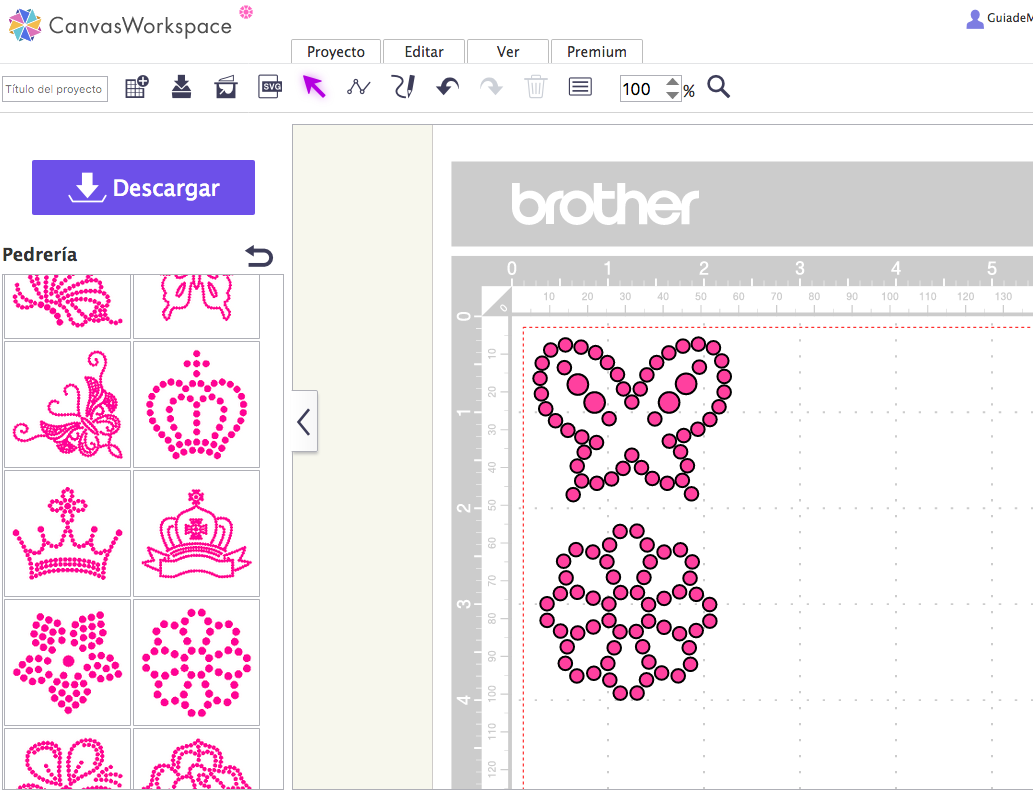Image resolution: width=1033 pixels, height=790 pixels.
Task: Focus the zoom percentage field
Action: (x=642, y=89)
